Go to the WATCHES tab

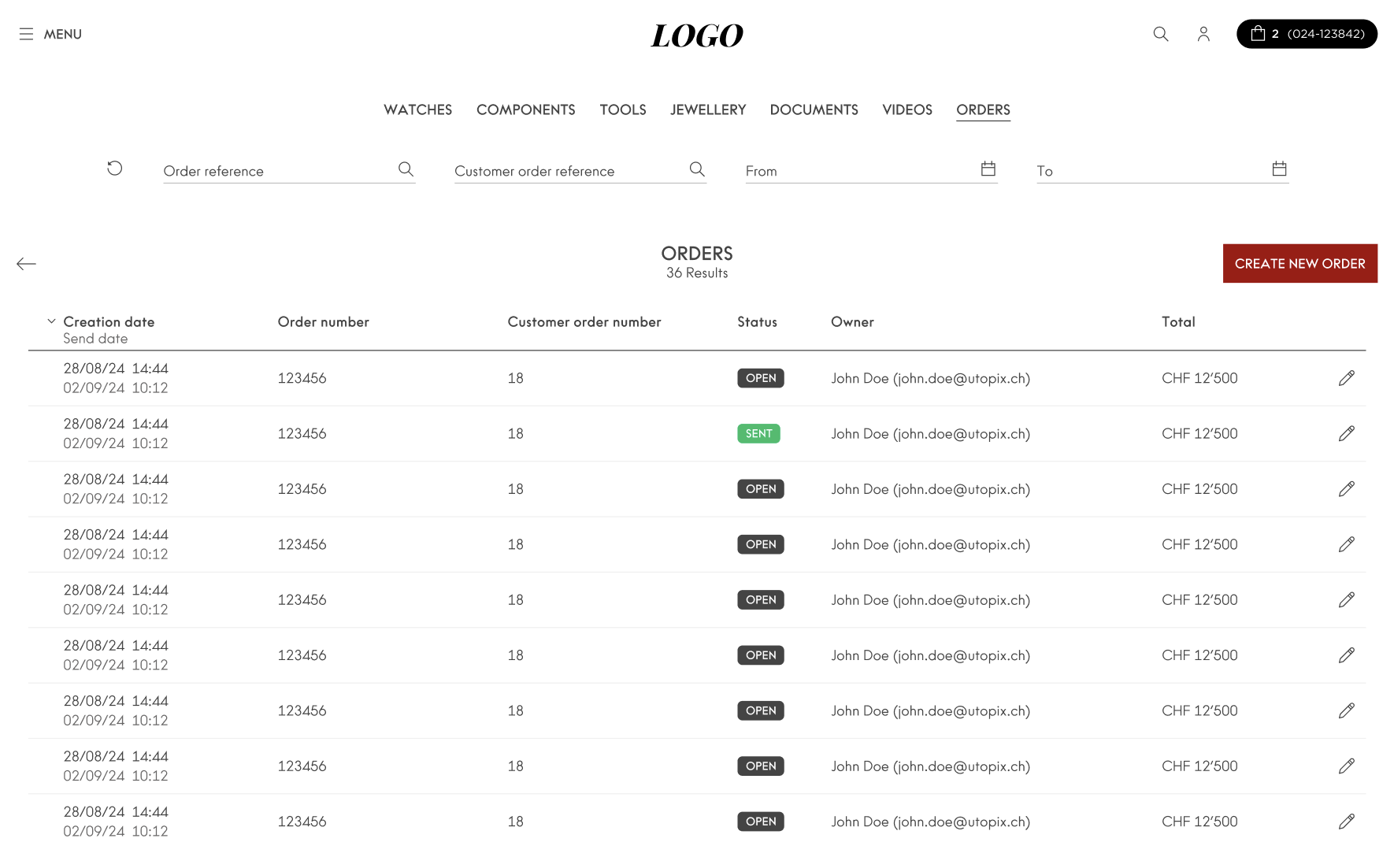pyautogui.click(x=417, y=109)
